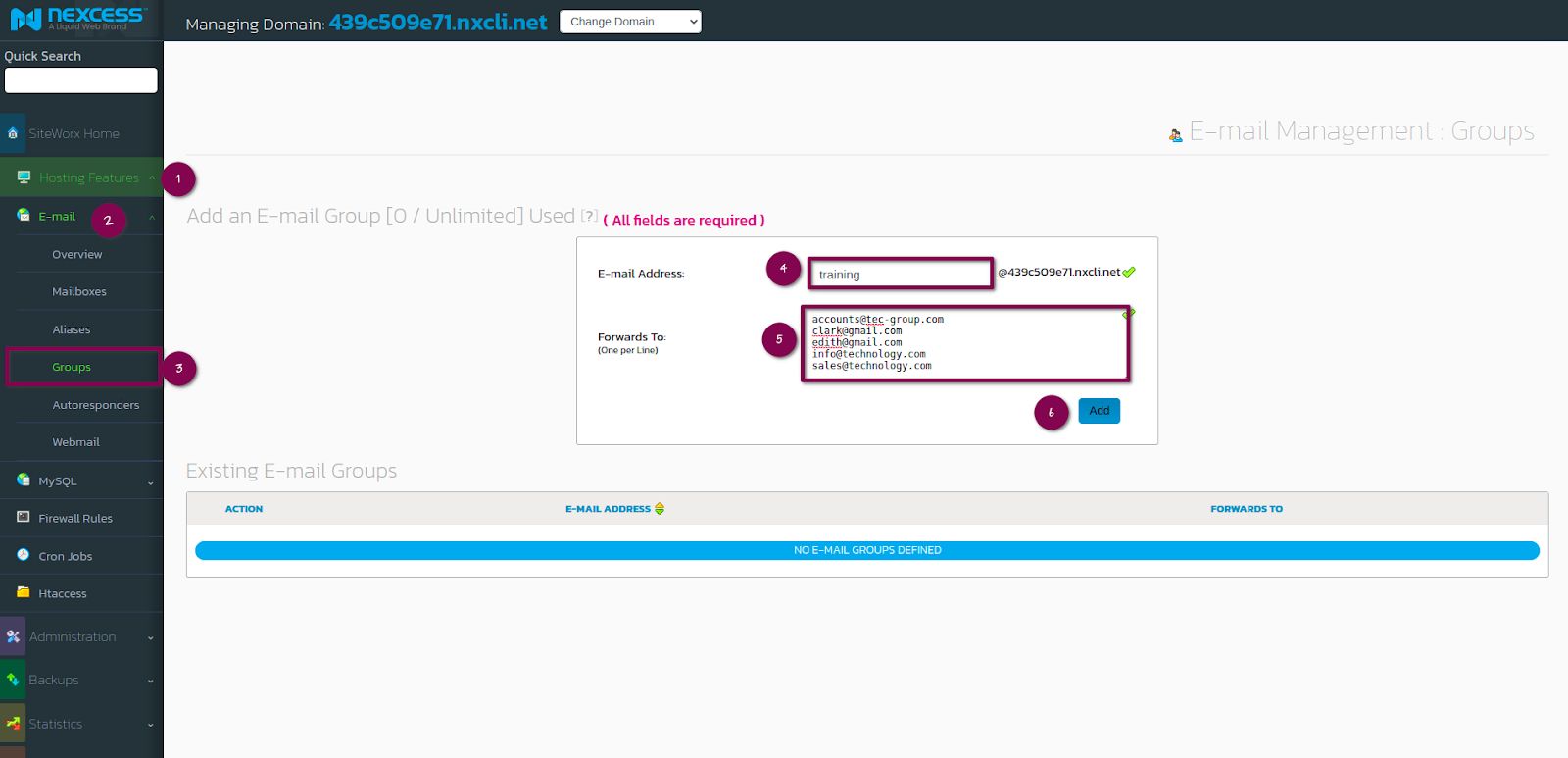Expand the Backups section arrow
The width and height of the screenshot is (1568, 758).
[x=151, y=681]
